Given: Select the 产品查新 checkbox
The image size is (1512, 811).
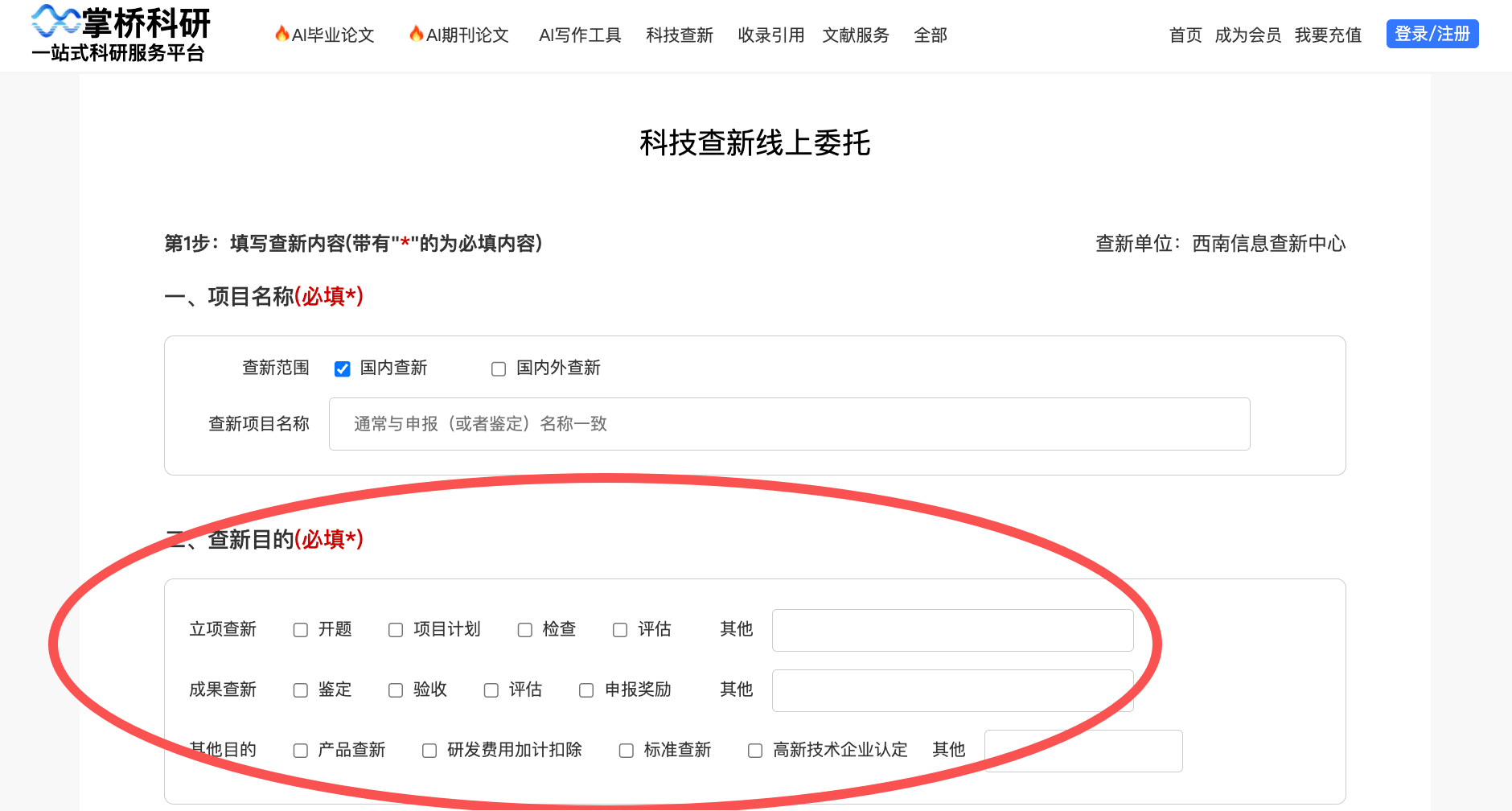Looking at the screenshot, I should click(x=300, y=750).
